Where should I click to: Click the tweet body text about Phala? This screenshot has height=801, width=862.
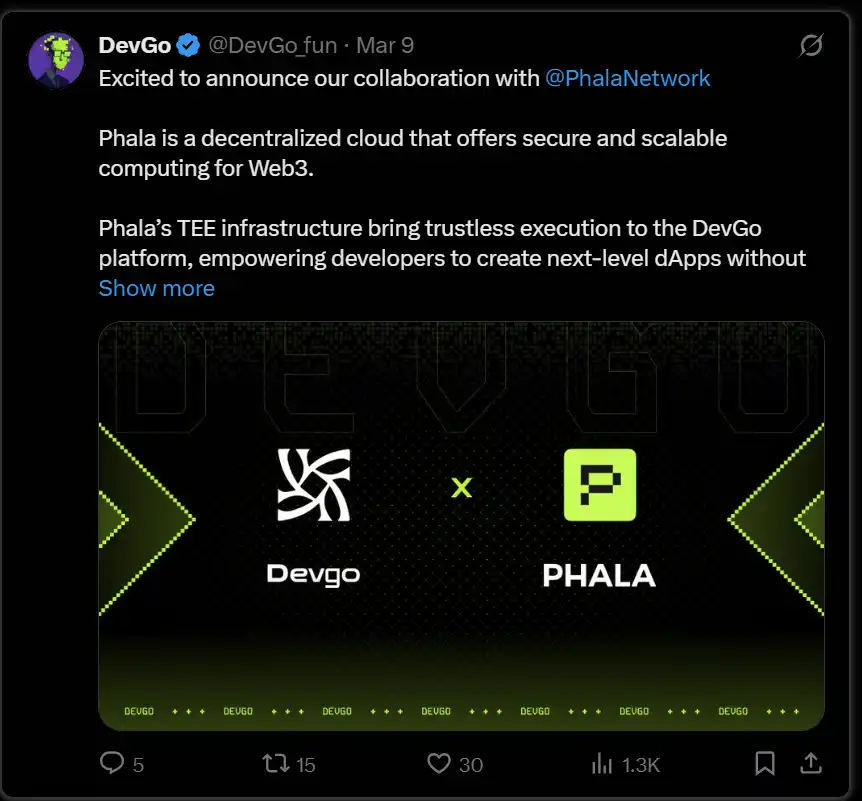(x=412, y=152)
